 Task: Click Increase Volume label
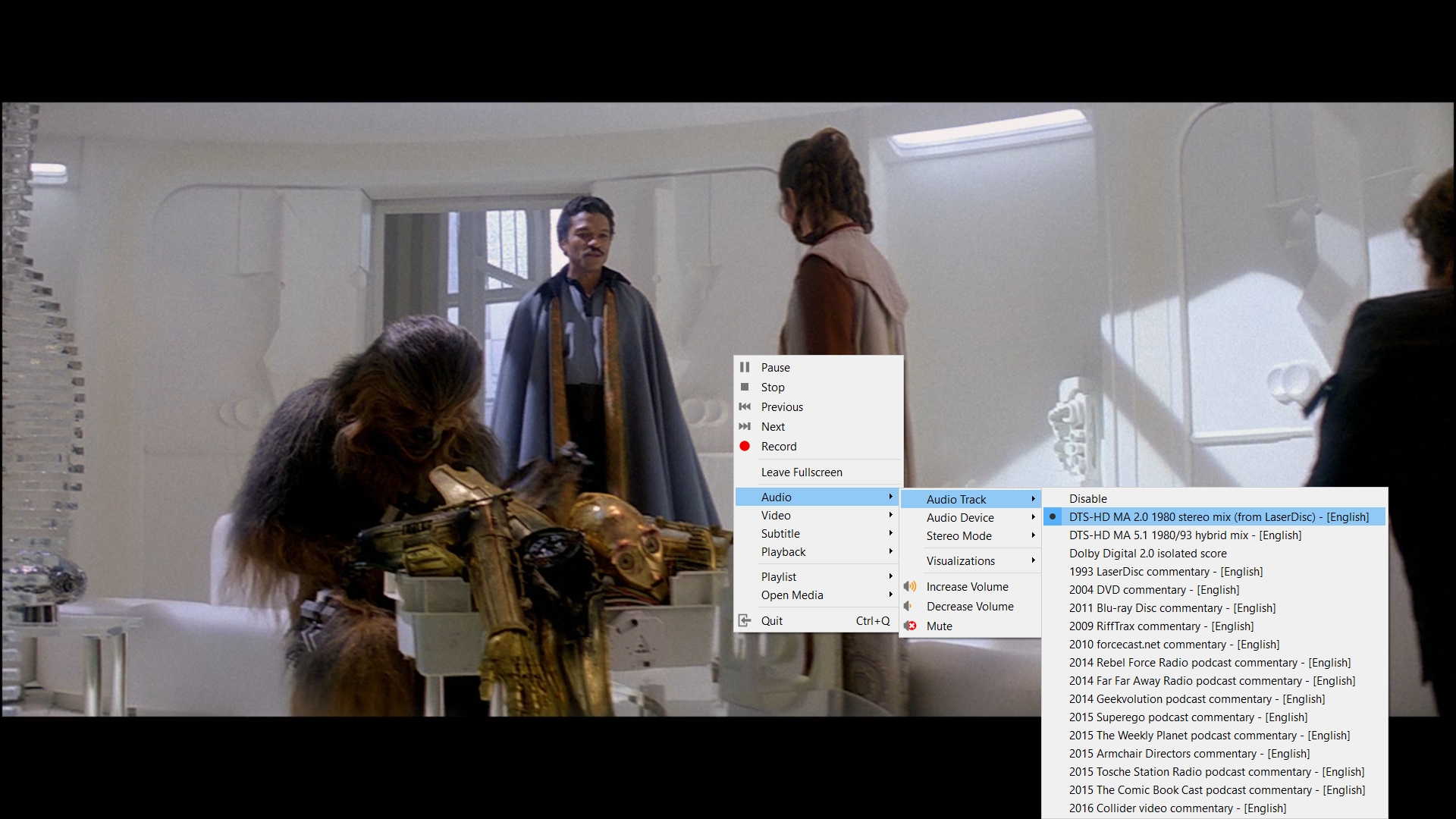click(967, 586)
